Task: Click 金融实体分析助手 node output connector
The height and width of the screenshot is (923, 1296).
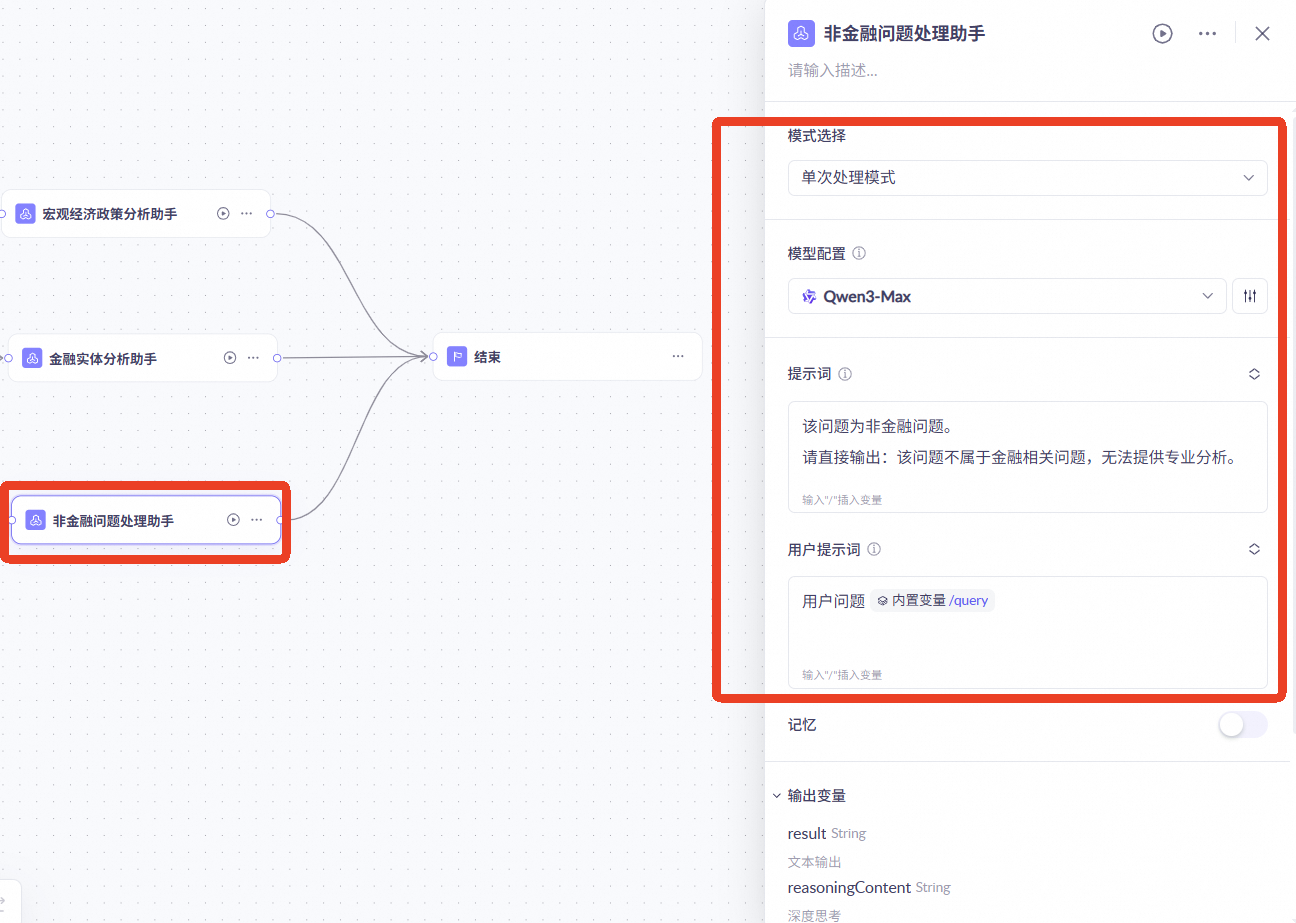Action: [277, 357]
